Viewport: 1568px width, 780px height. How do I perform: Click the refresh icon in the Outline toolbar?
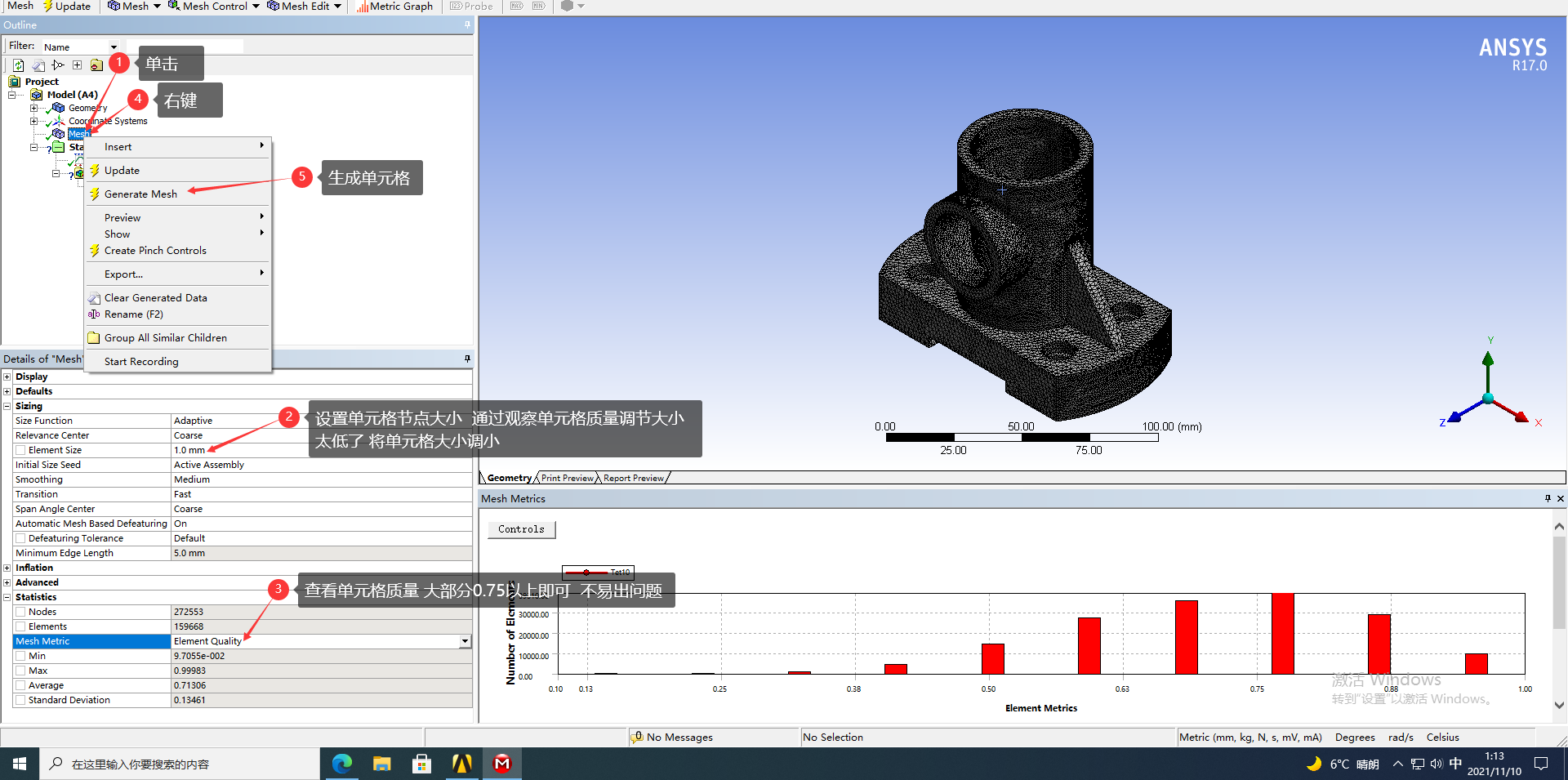pyautogui.click(x=19, y=65)
